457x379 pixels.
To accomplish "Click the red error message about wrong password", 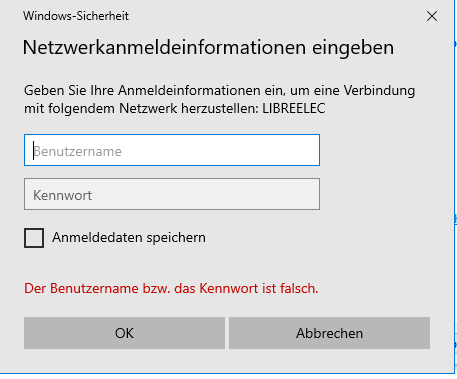I will pyautogui.click(x=171, y=288).
